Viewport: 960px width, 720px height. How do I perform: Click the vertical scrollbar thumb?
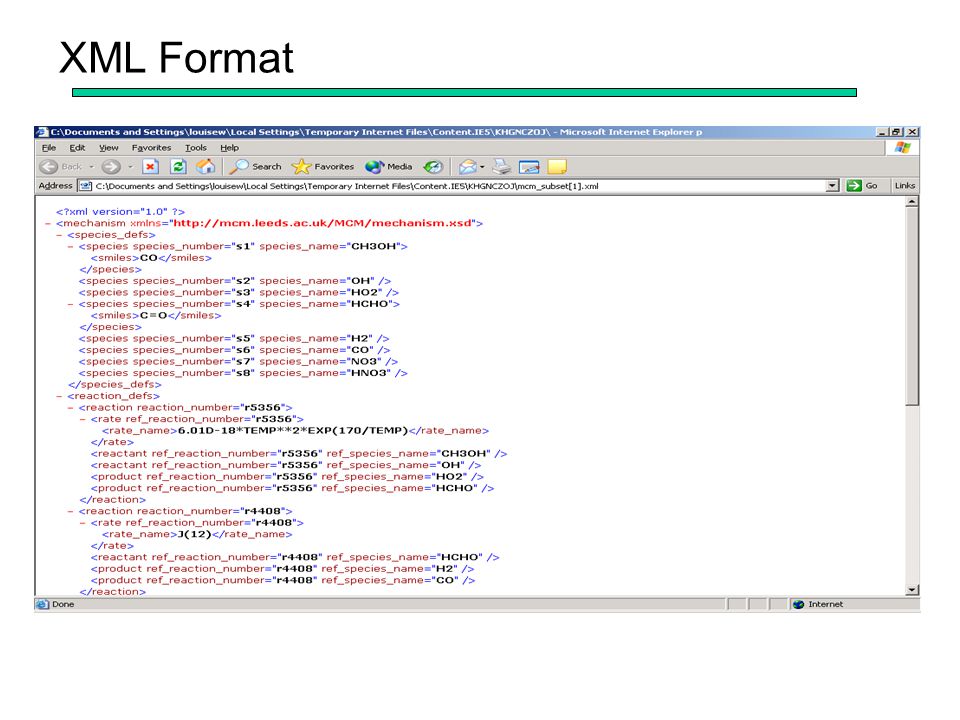click(912, 306)
